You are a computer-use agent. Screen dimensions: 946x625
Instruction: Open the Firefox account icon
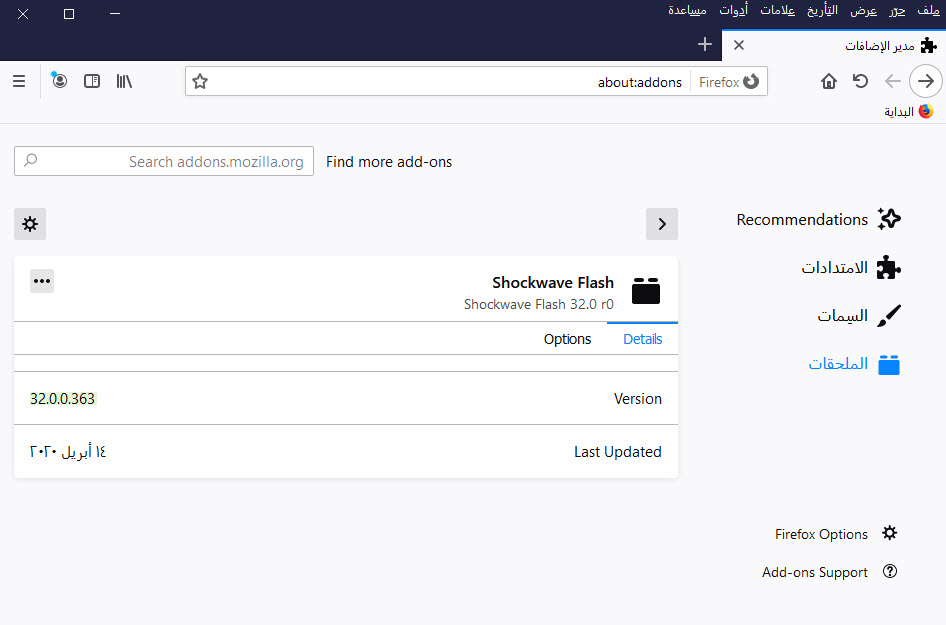coord(59,80)
